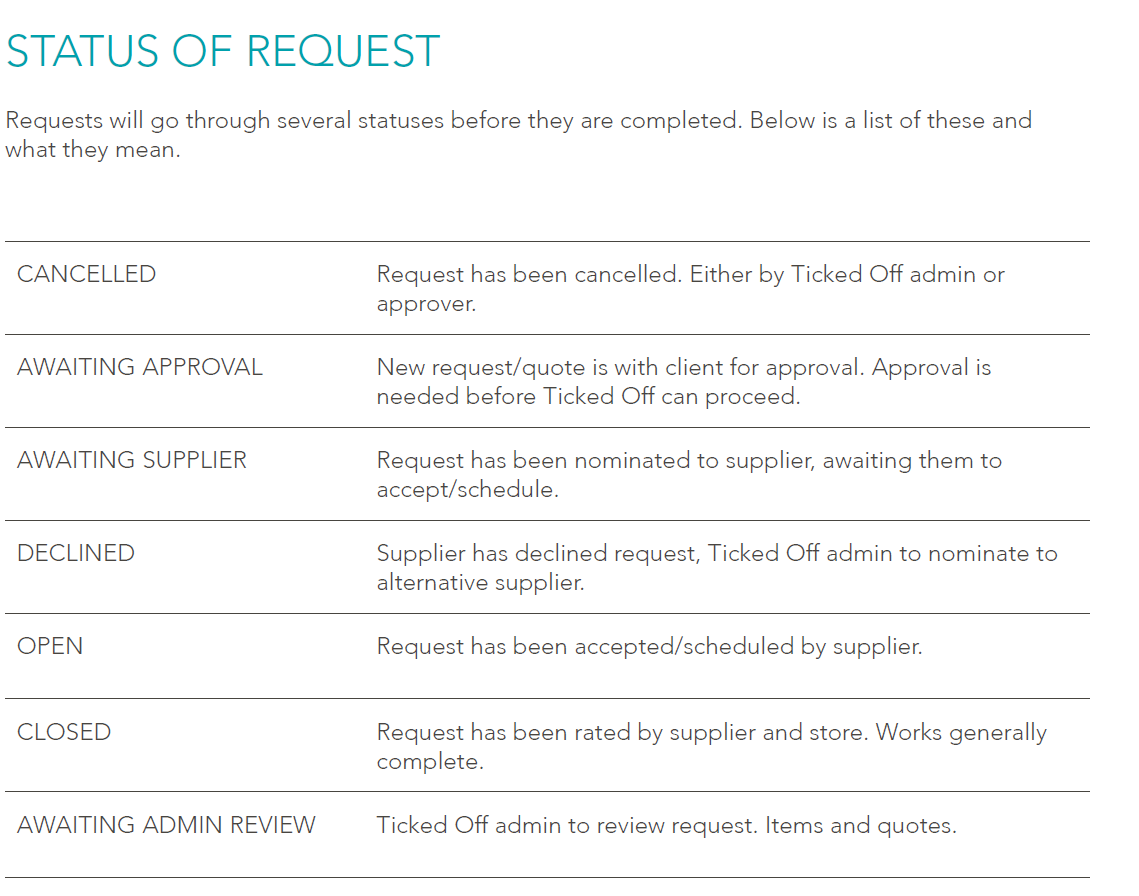The height and width of the screenshot is (896, 1139).
Task: Click the OPEN status label
Action: [50, 646]
